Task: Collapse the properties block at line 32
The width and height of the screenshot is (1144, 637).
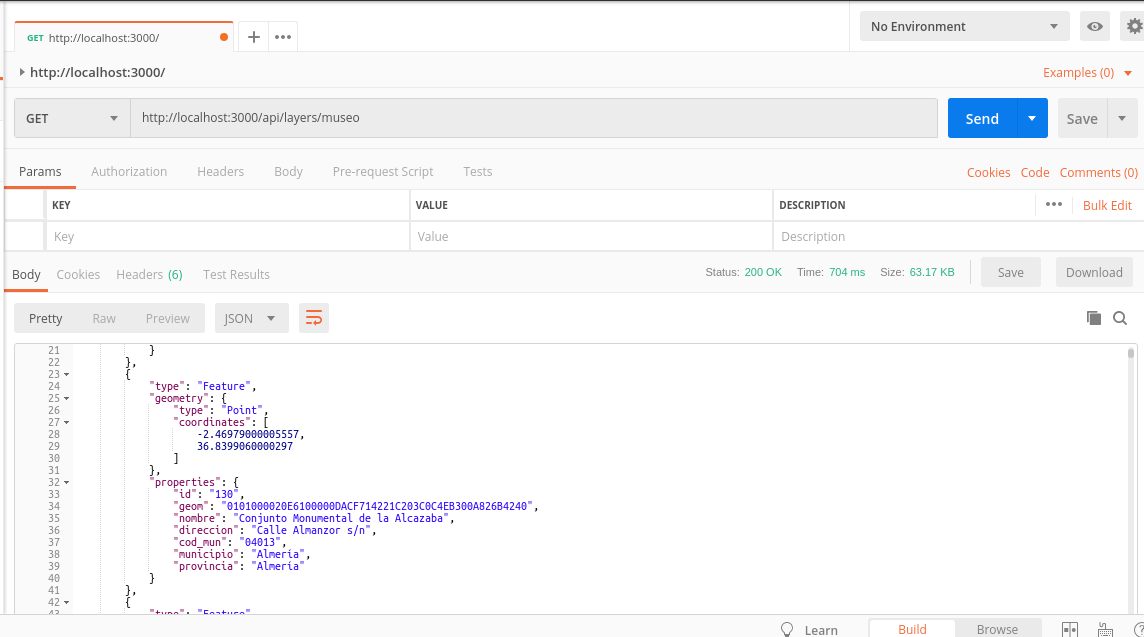Action: click(66, 482)
